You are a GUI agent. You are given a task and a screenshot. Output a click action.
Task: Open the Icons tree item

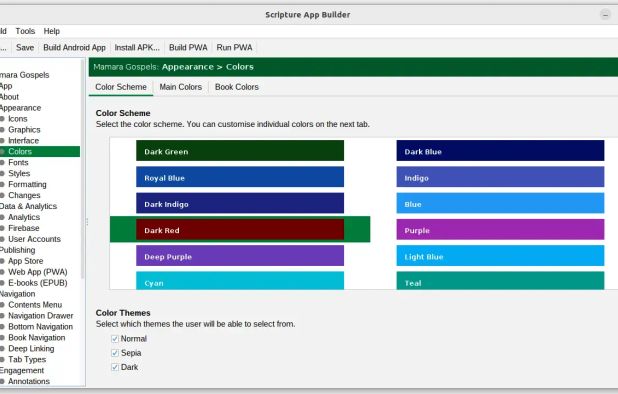point(18,119)
